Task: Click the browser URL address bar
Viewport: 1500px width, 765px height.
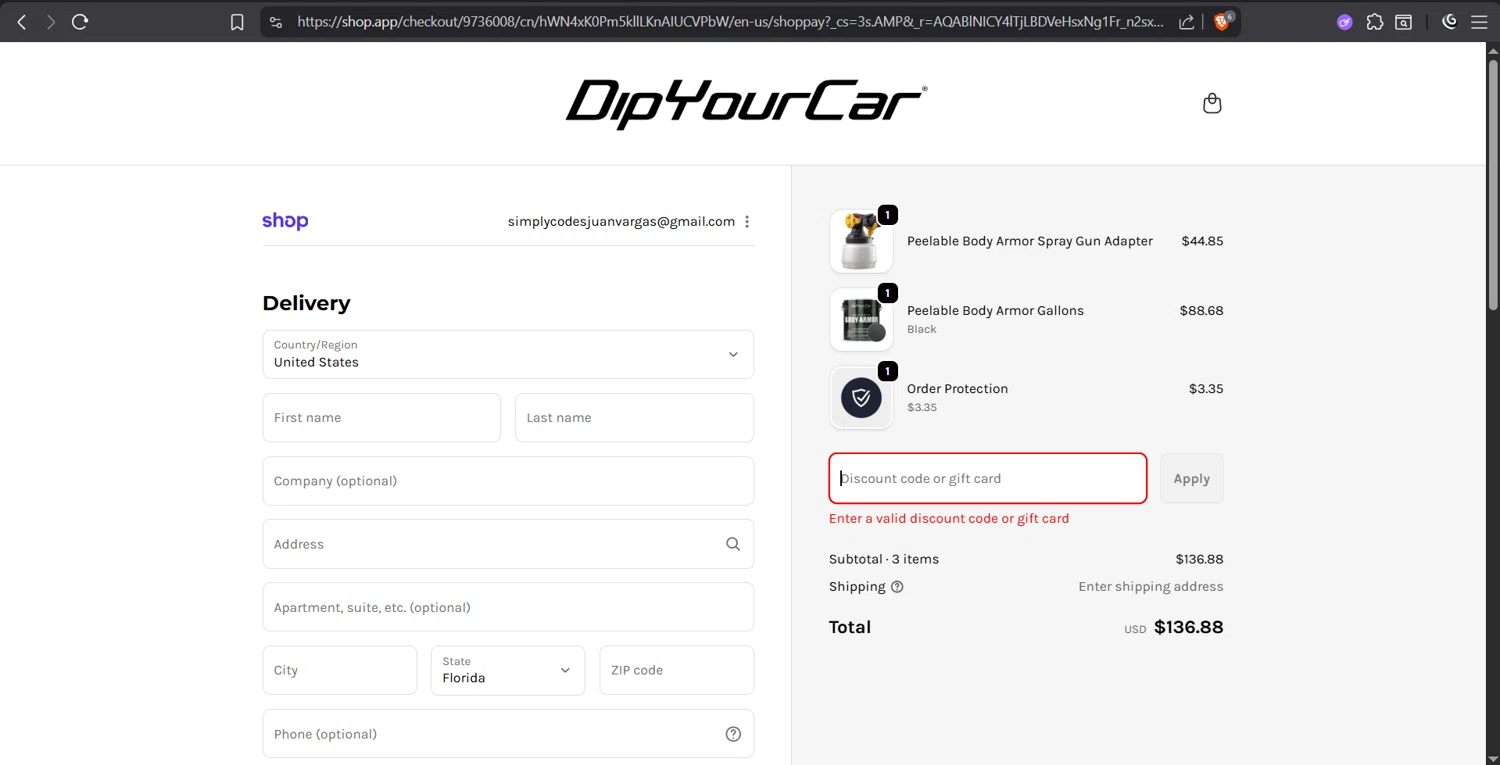Action: pyautogui.click(x=730, y=22)
